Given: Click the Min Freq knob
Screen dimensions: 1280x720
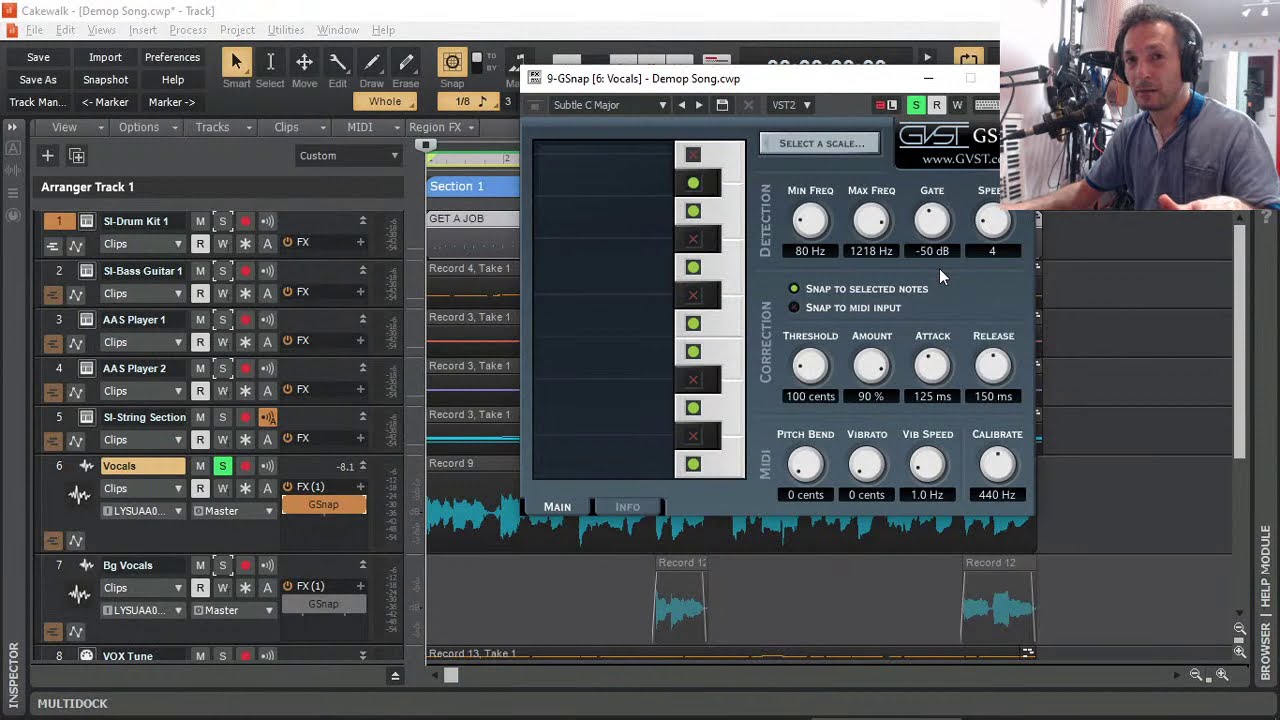Looking at the screenshot, I should 810,221.
